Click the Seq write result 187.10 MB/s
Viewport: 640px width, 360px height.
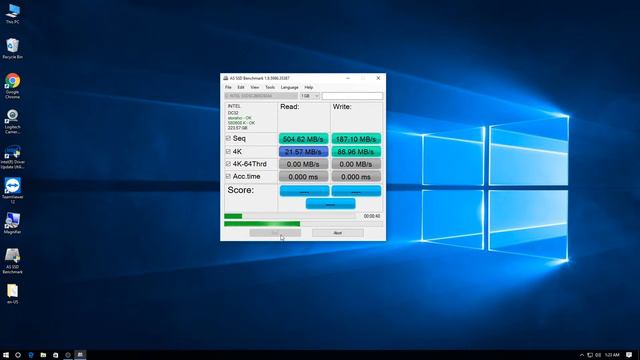356,139
